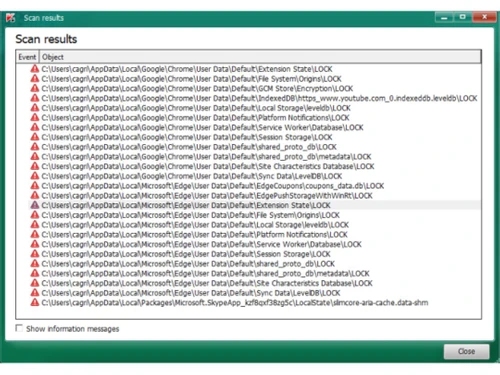Select Edge Site Characteristics Database\LOCK path text
The height and width of the screenshot is (375, 500).
[207, 283]
